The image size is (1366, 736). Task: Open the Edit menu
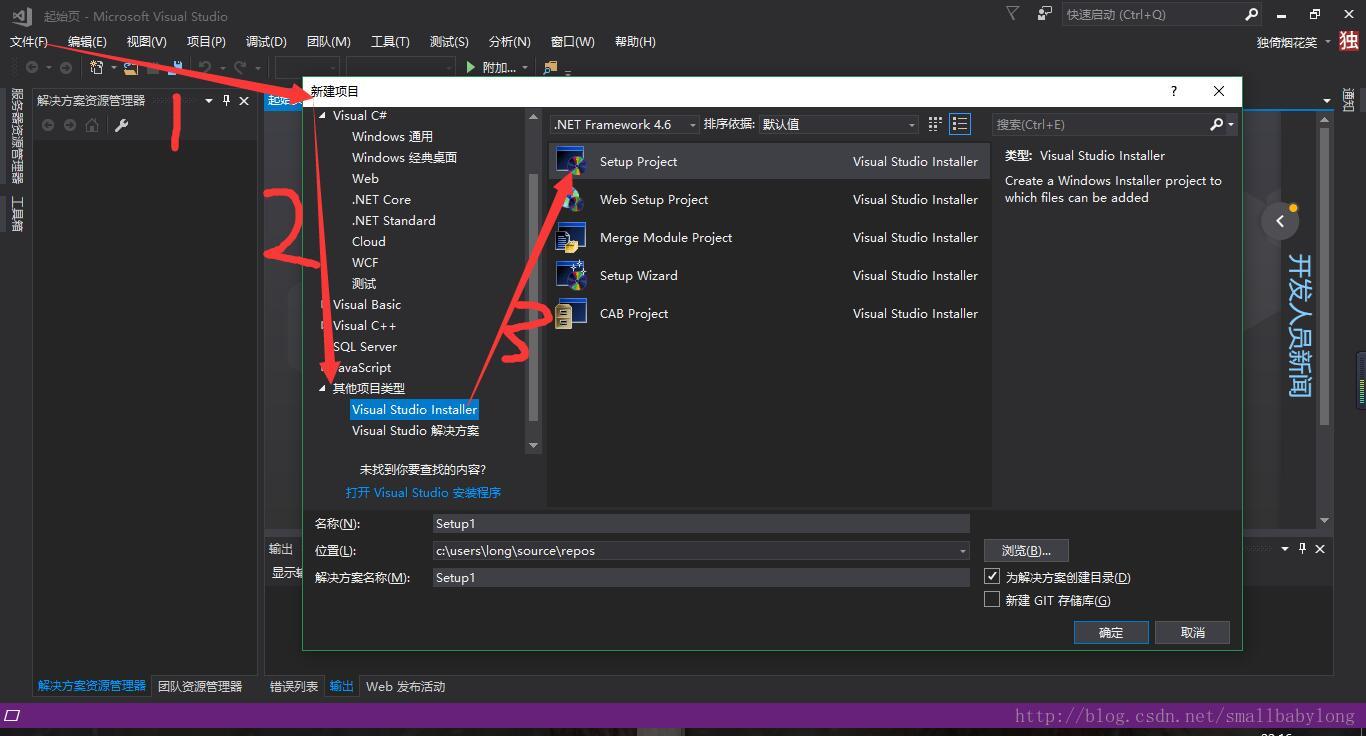pos(87,41)
